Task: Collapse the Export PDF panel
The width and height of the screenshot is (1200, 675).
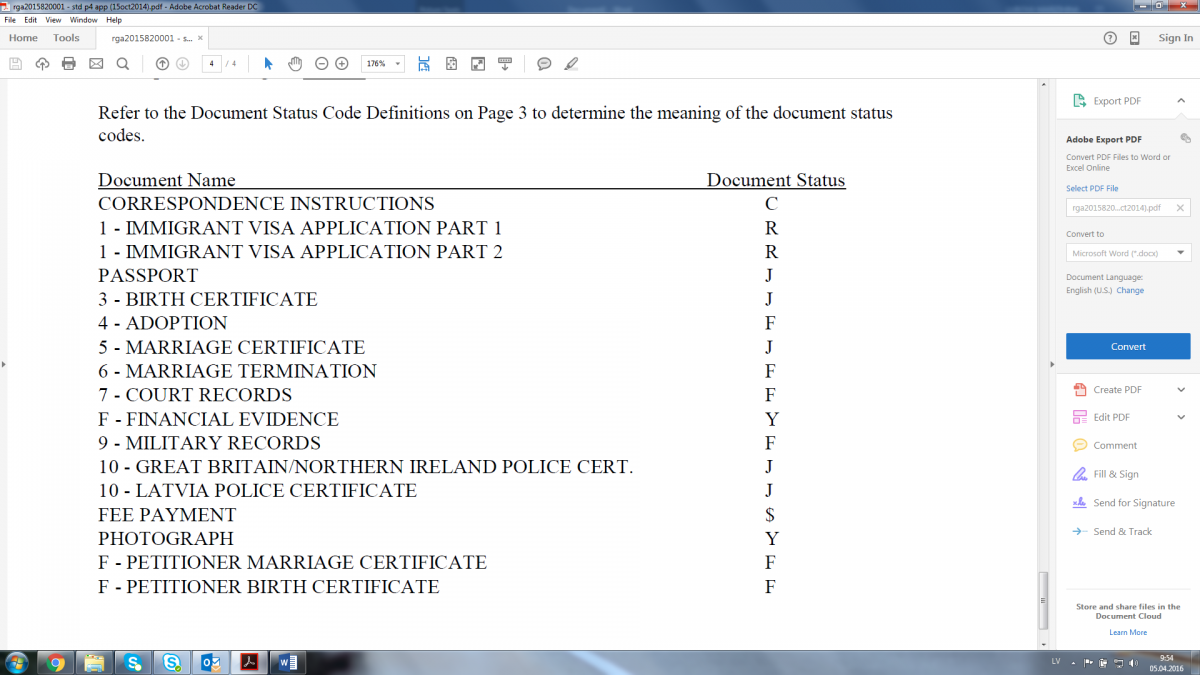Action: coord(1181,101)
